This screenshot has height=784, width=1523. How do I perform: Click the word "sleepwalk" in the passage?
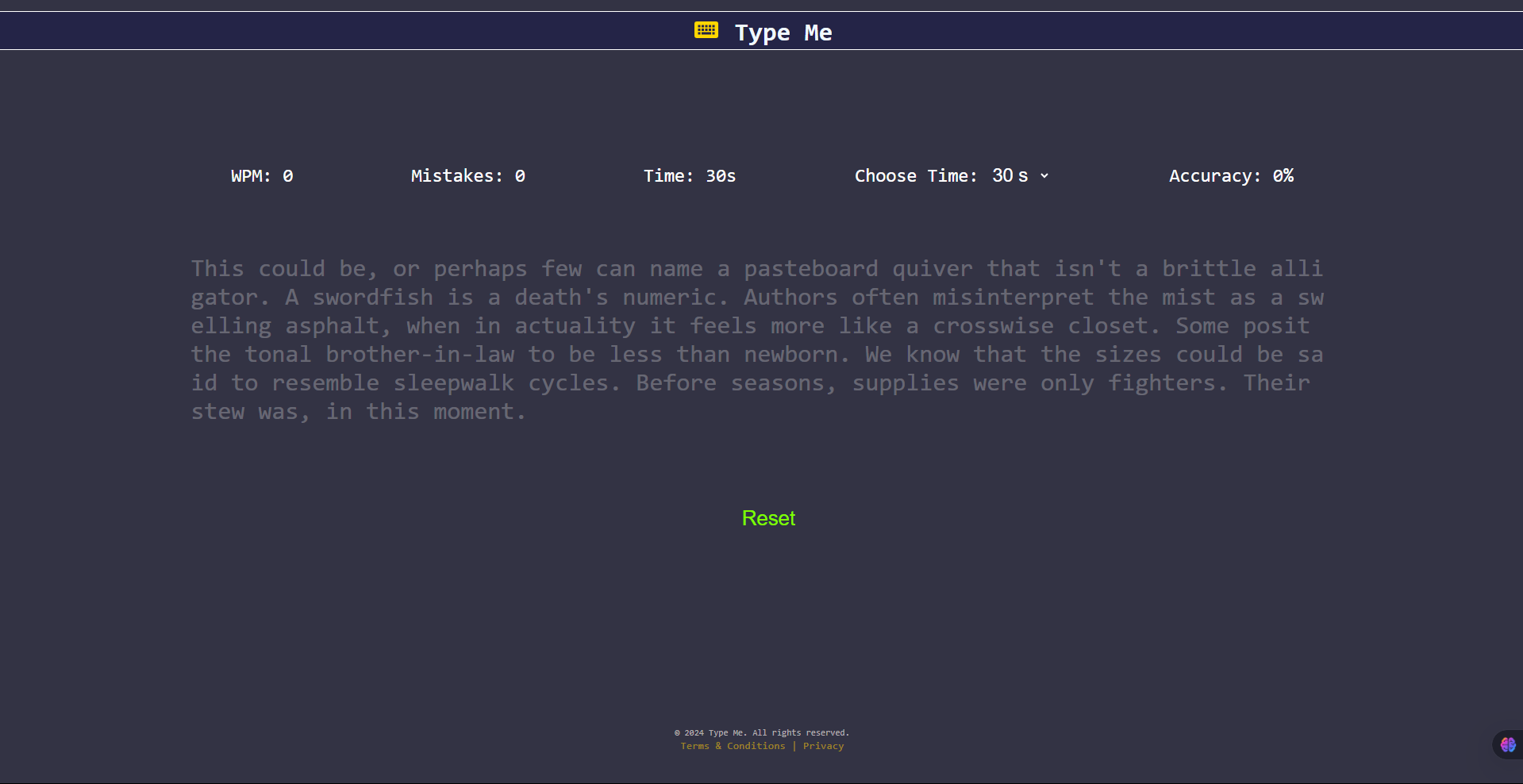(454, 383)
